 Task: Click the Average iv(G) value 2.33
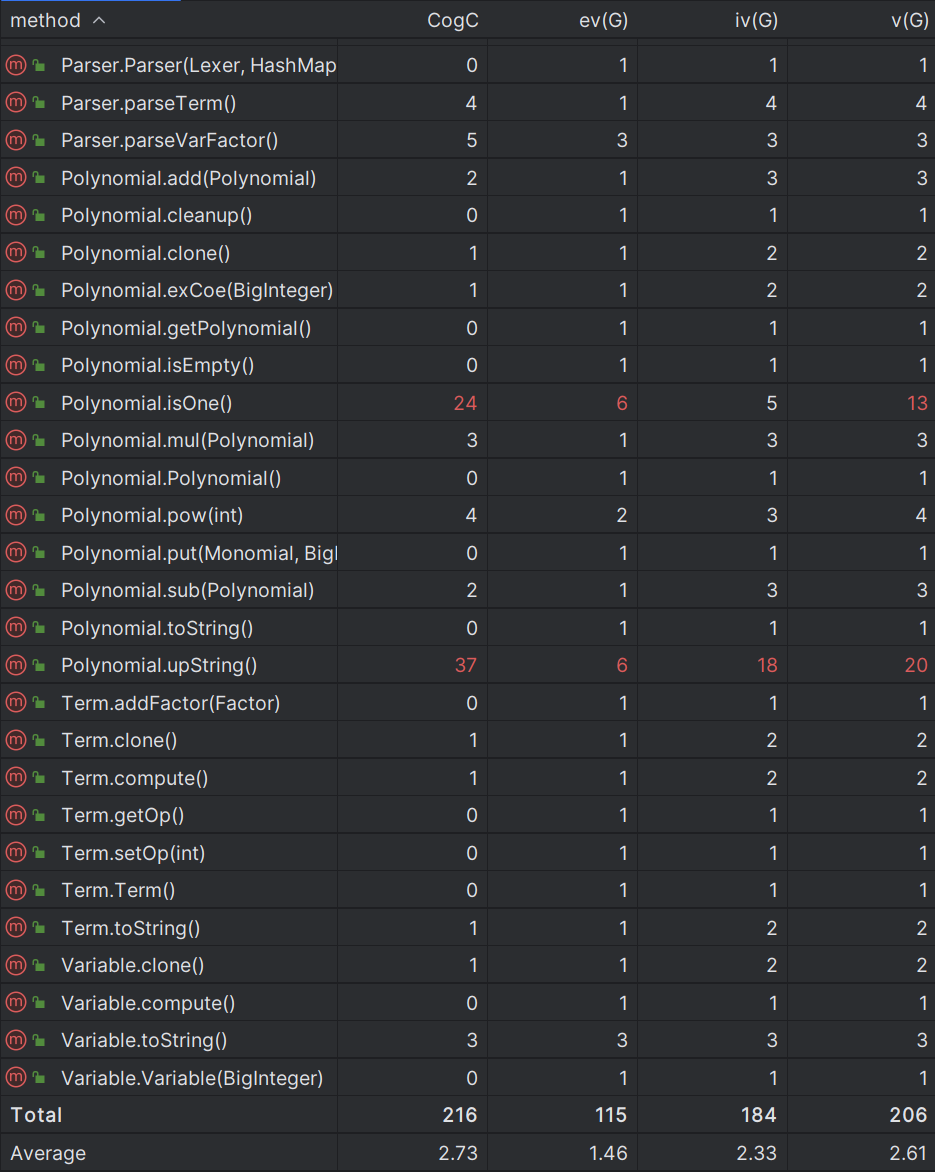pos(758,1153)
